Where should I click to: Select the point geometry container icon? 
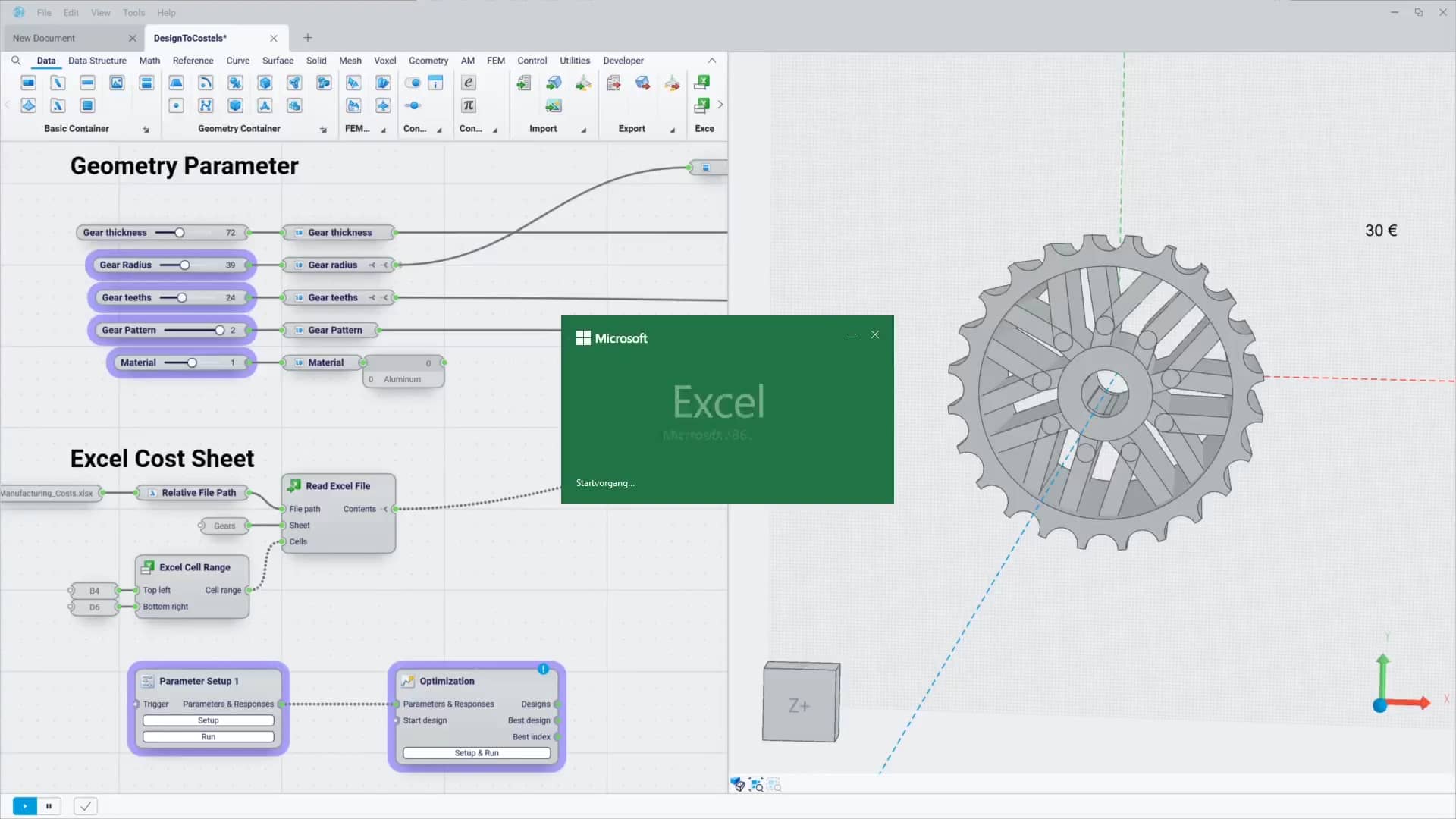click(176, 105)
